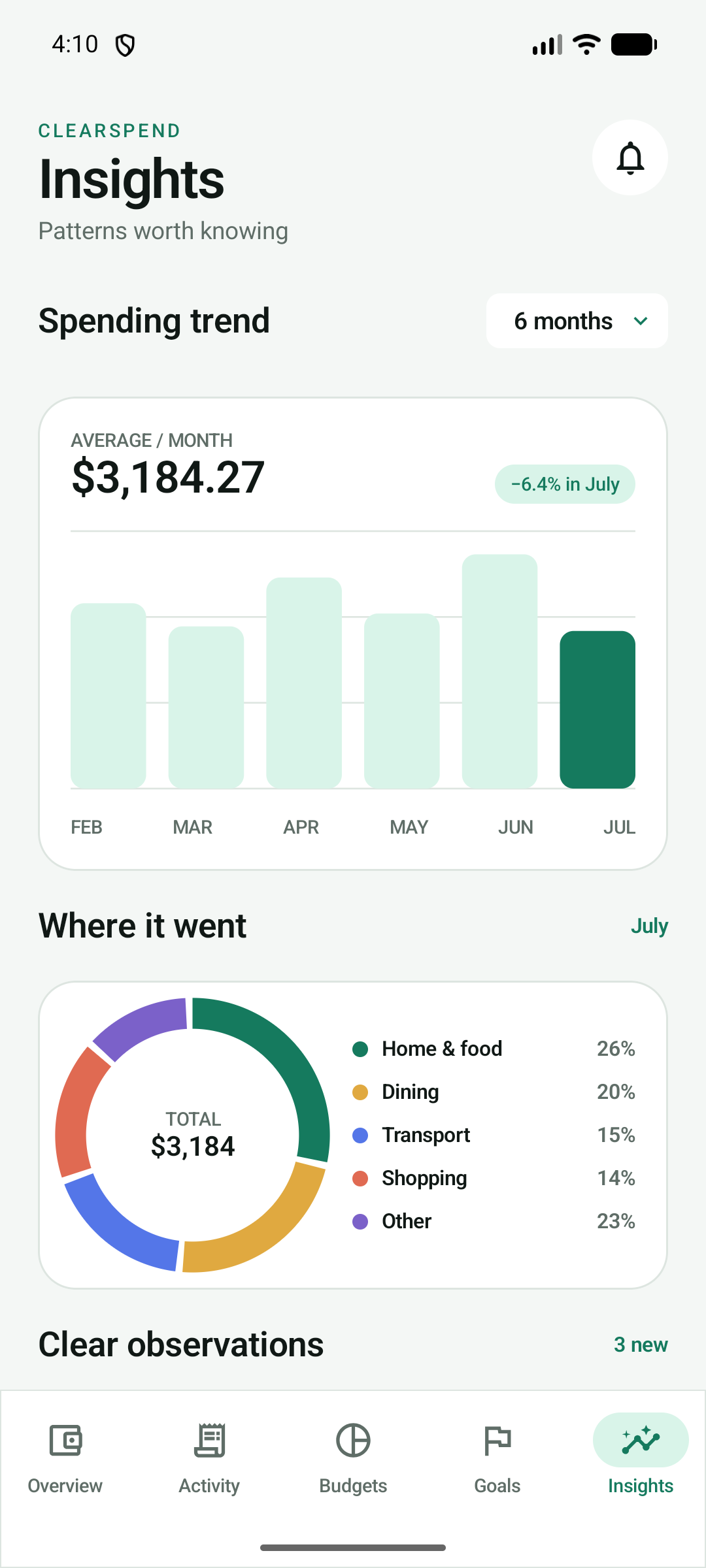This screenshot has width=706, height=1568.
Task: Tap the APR axis label
Action: [301, 827]
